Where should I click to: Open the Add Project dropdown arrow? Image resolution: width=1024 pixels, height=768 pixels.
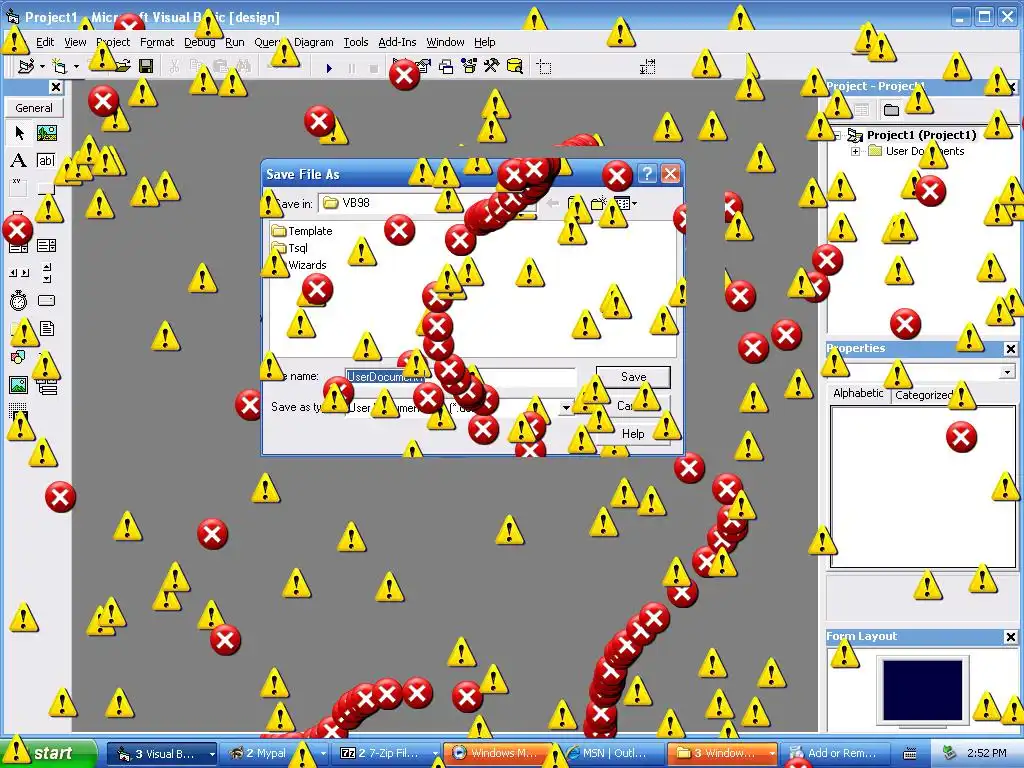[42, 67]
